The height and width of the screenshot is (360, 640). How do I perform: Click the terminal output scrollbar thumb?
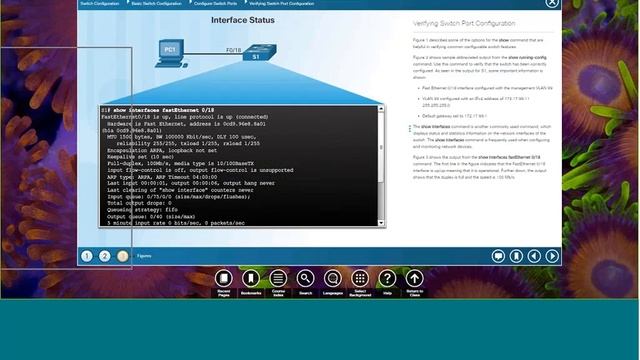[381, 147]
